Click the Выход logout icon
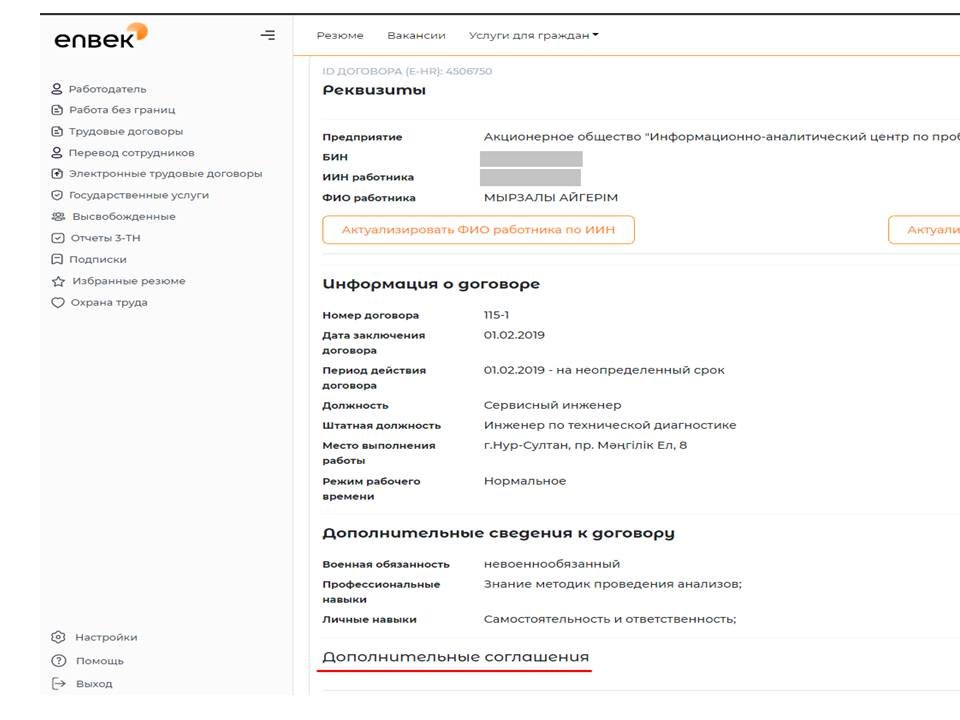The width and height of the screenshot is (960, 720). [58, 684]
